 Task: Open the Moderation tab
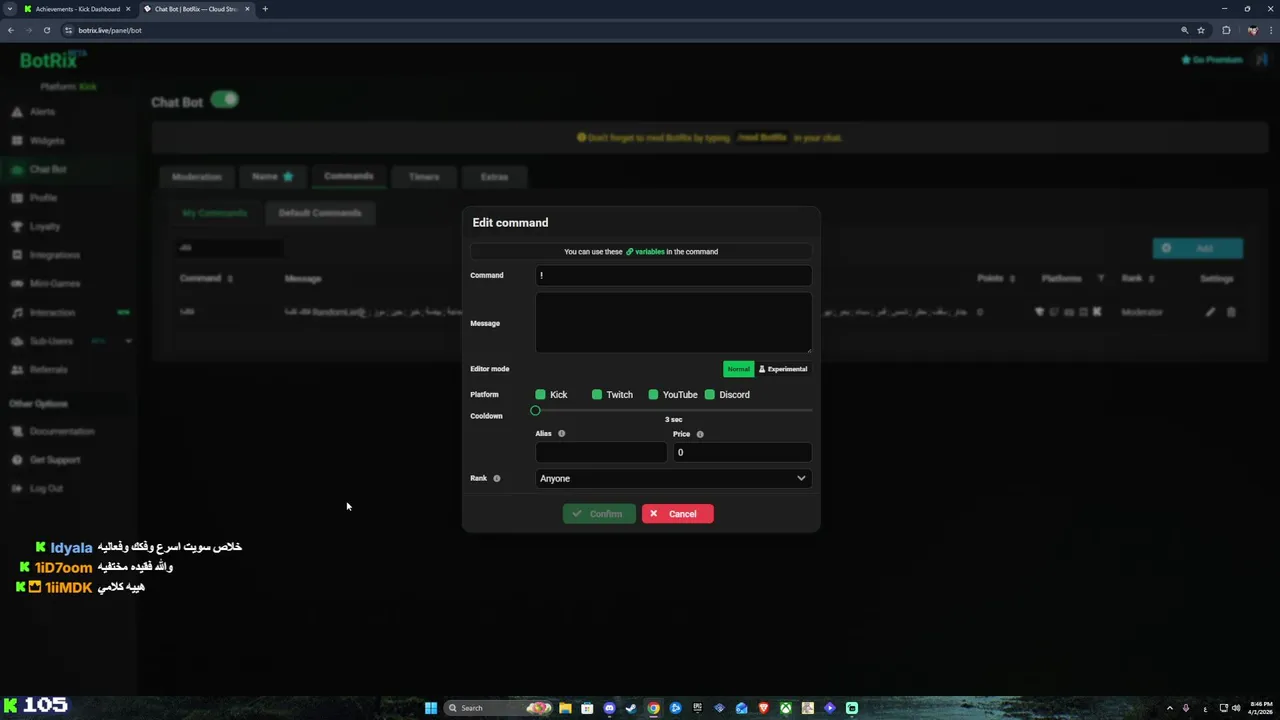197,177
